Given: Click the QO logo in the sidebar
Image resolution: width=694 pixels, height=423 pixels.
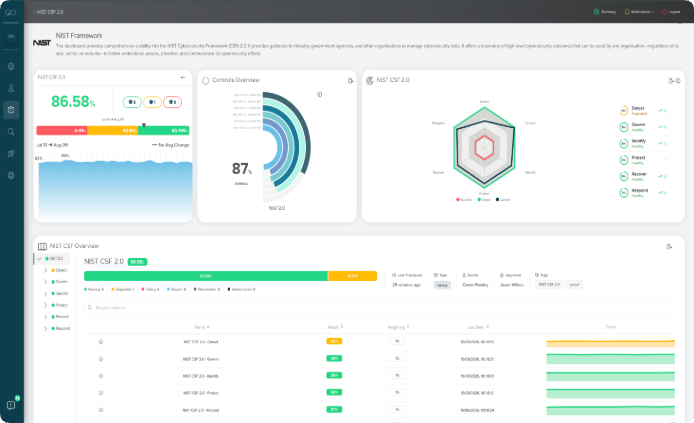Looking at the screenshot, I should coord(11,12).
